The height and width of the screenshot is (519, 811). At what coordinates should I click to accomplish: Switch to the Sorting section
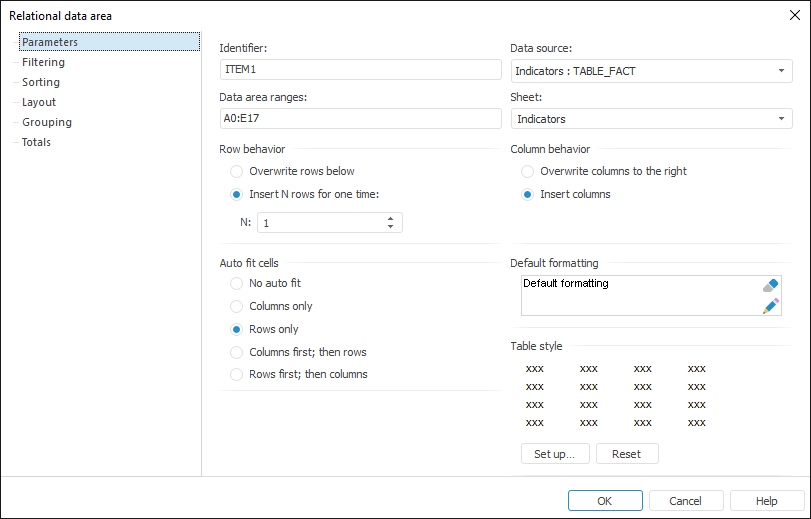pyautogui.click(x=41, y=82)
